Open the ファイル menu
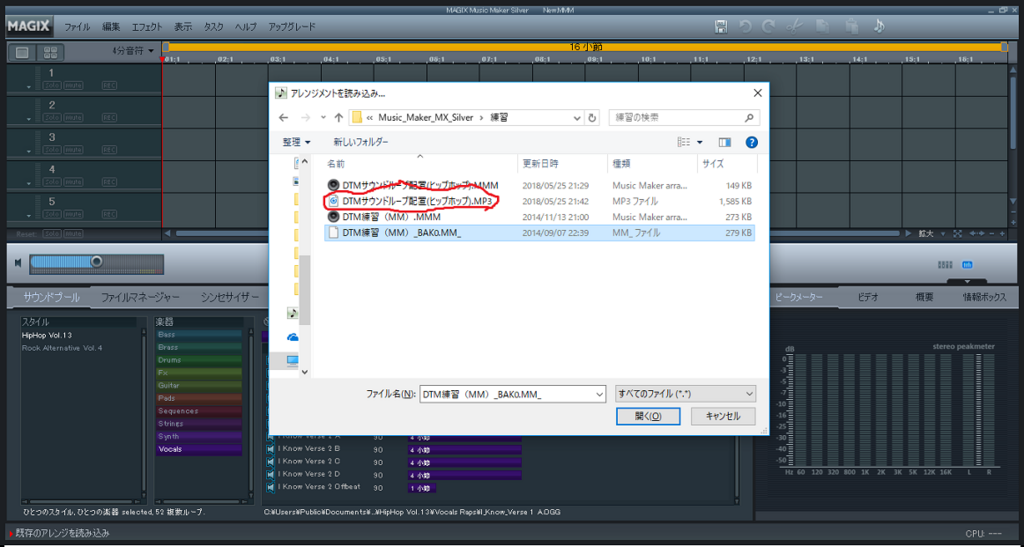The image size is (1024, 547). 77,27
